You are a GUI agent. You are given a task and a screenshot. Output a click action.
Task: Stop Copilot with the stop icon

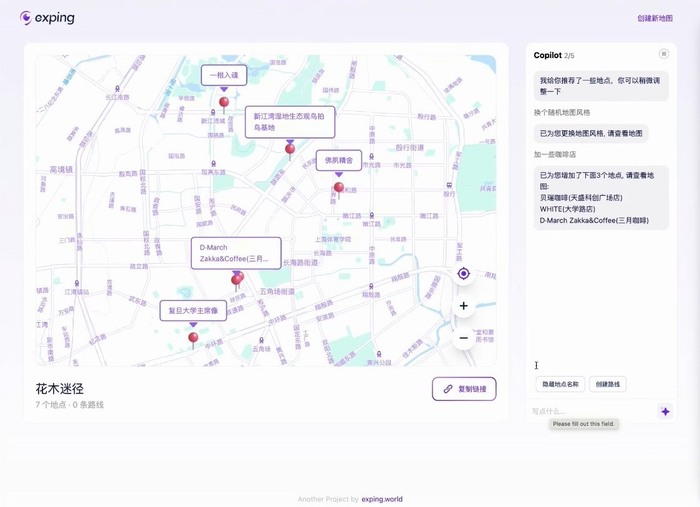tap(664, 54)
